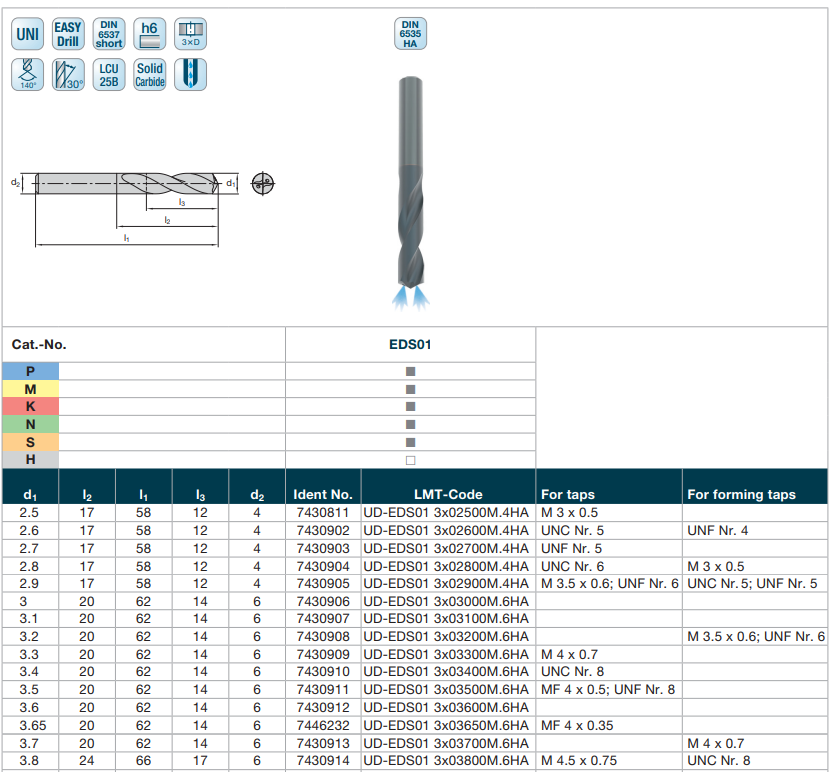Select Ident No. 7430912
The height and width of the screenshot is (772, 836).
point(323,707)
